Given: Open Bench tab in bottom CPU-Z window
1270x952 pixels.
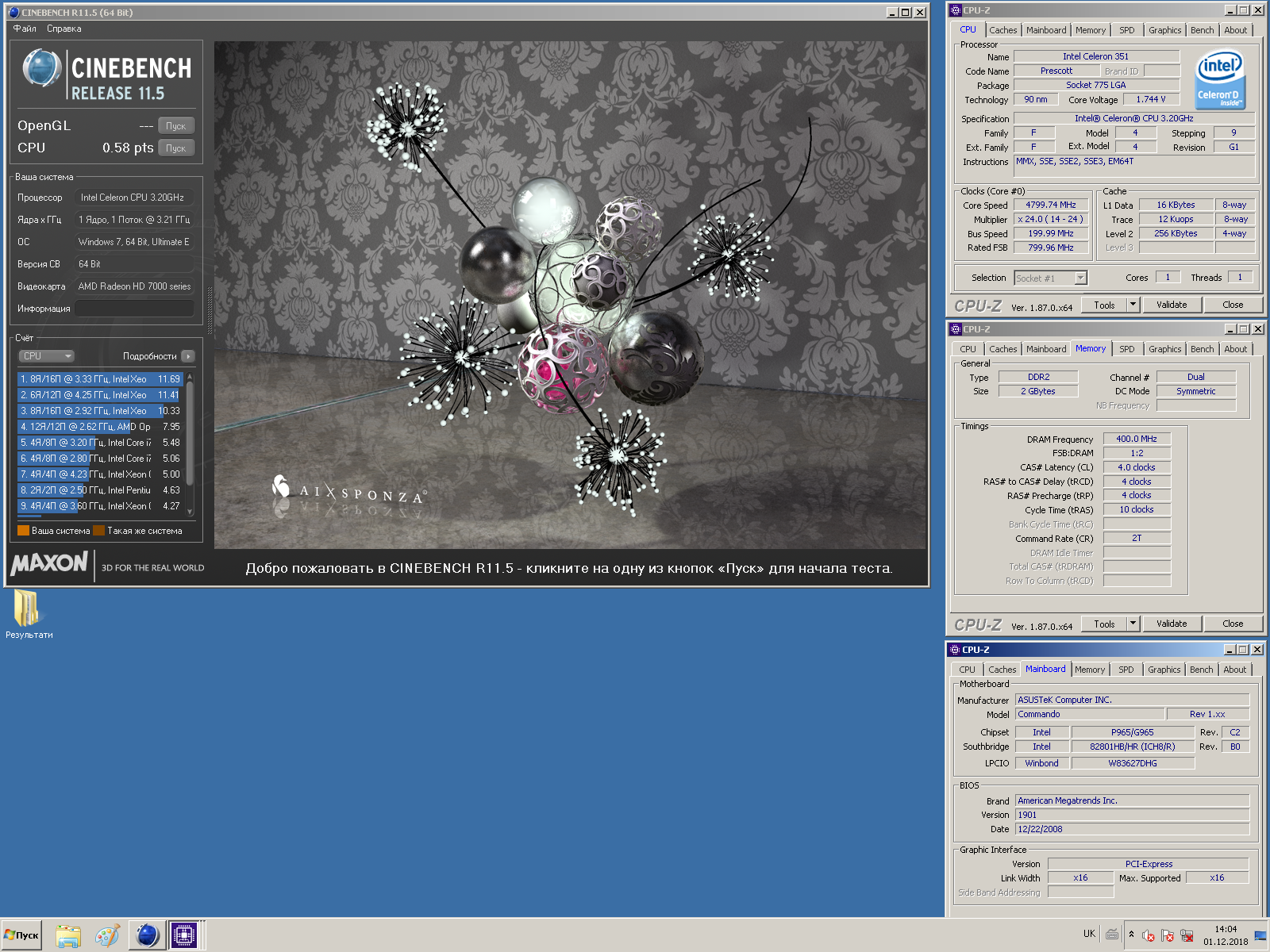Looking at the screenshot, I should point(1201,670).
